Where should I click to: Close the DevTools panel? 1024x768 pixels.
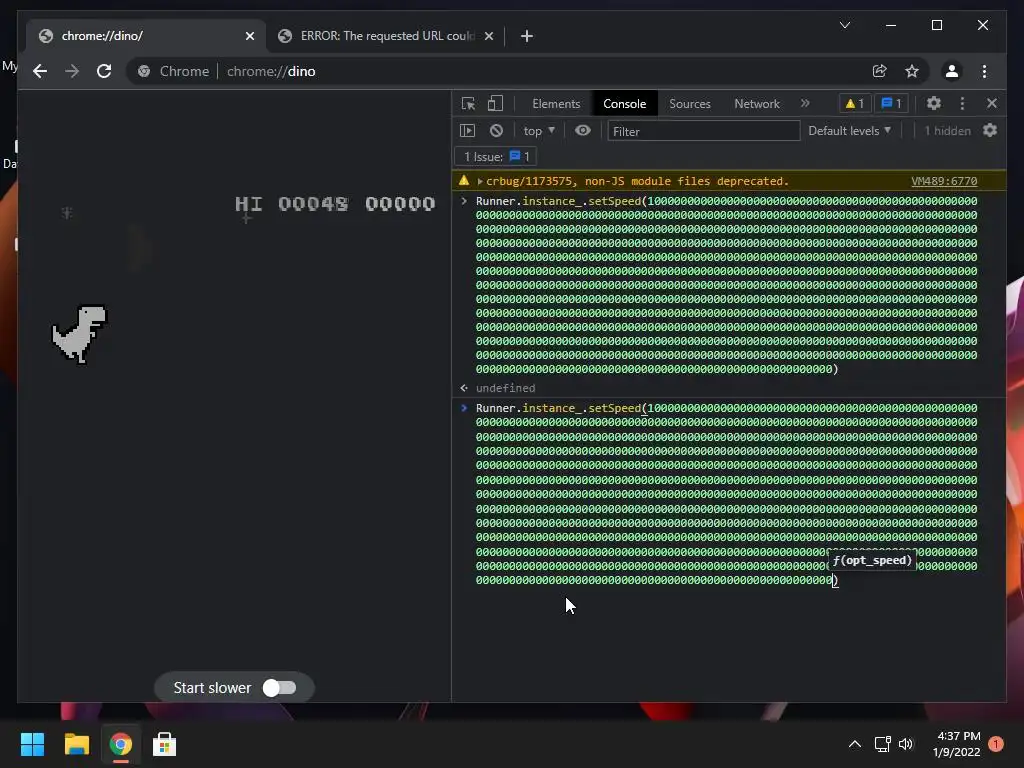[992, 103]
